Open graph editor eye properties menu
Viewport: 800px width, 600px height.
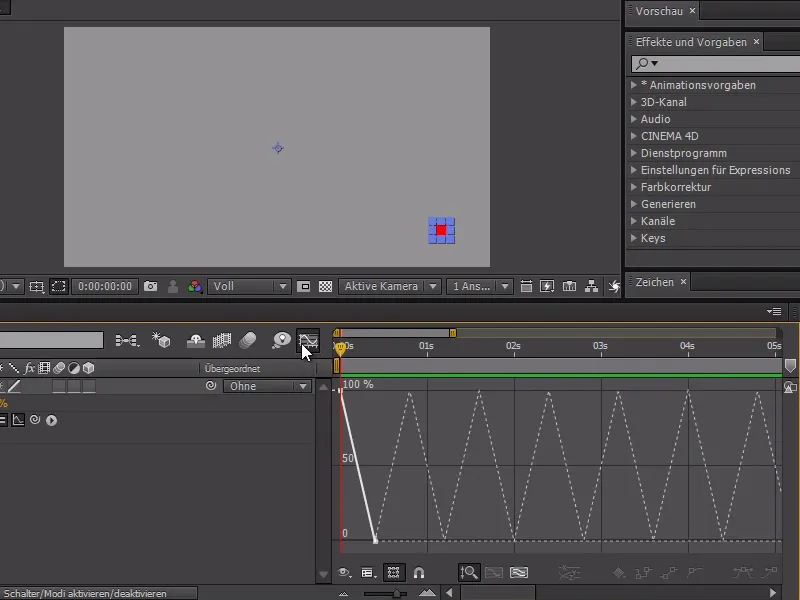(344, 572)
